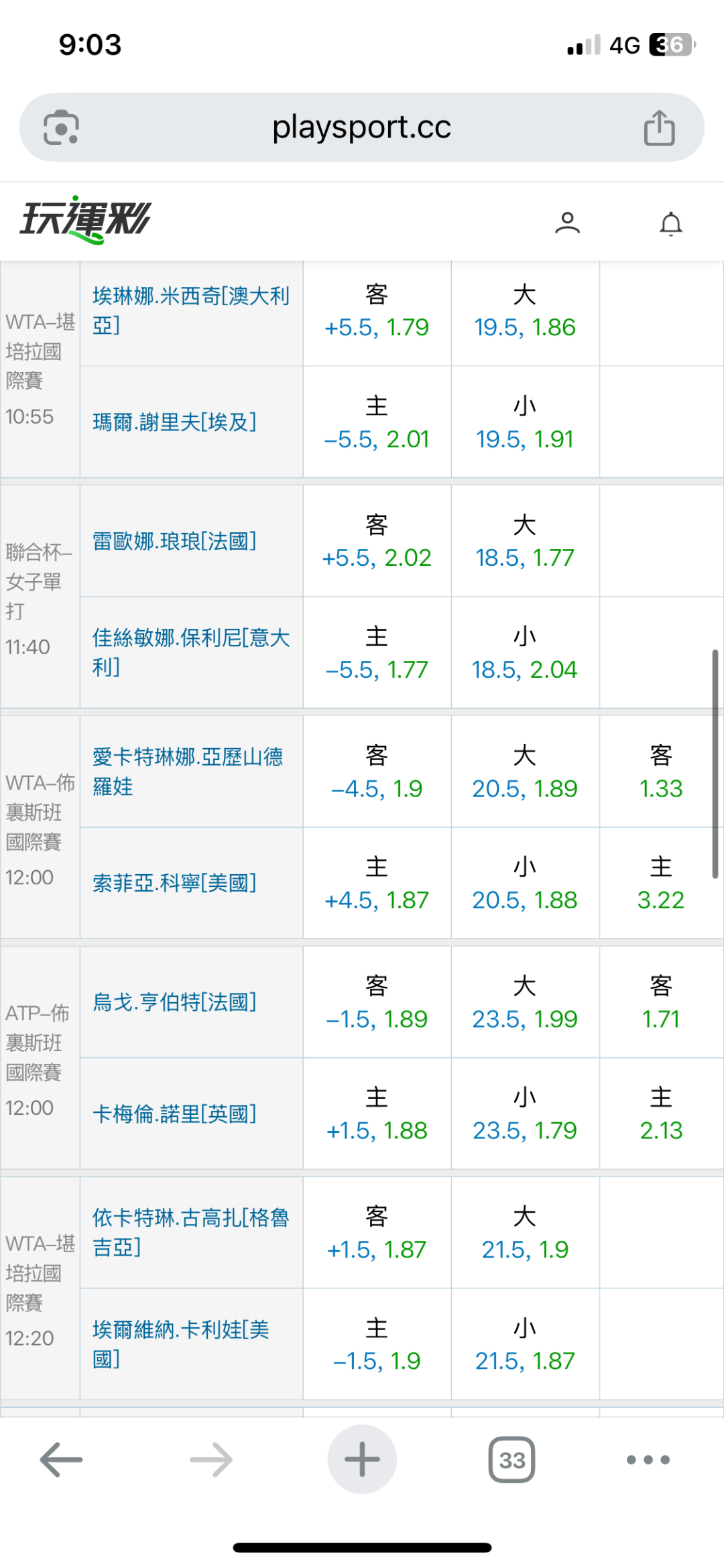724x1568 pixels.
Task: Select 主 -1.5, 1.9 spread option
Action: [377, 1344]
